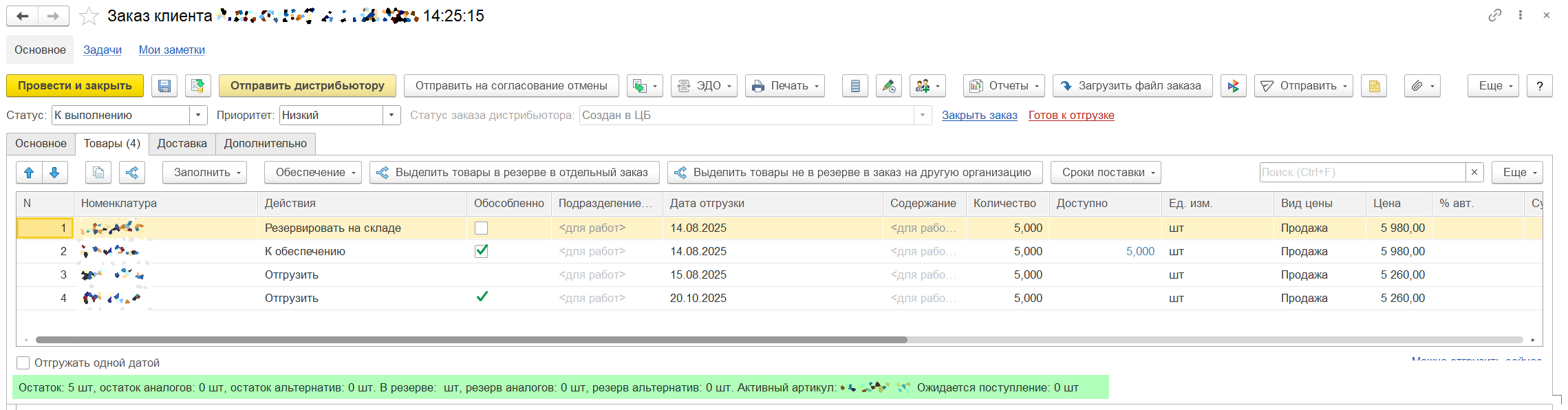
Task: Click the table's horizontal scrollbar
Action: 471,340
